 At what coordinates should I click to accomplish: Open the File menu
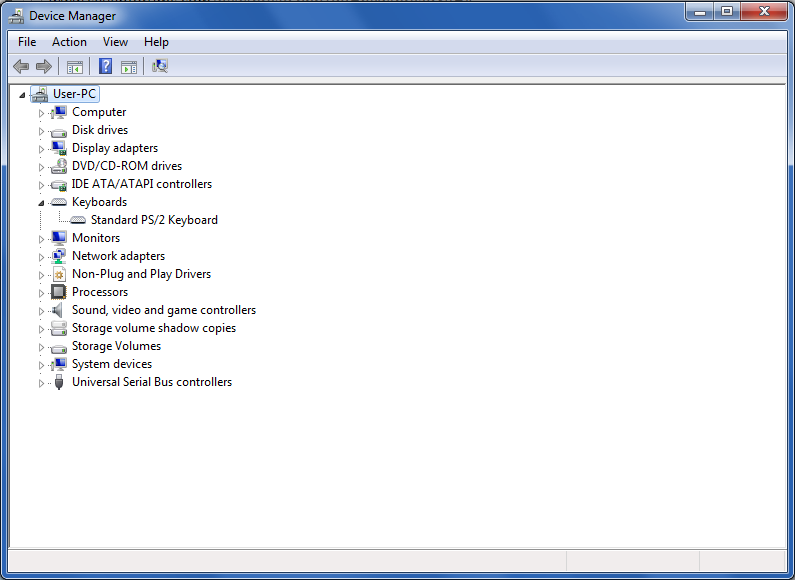pos(27,42)
